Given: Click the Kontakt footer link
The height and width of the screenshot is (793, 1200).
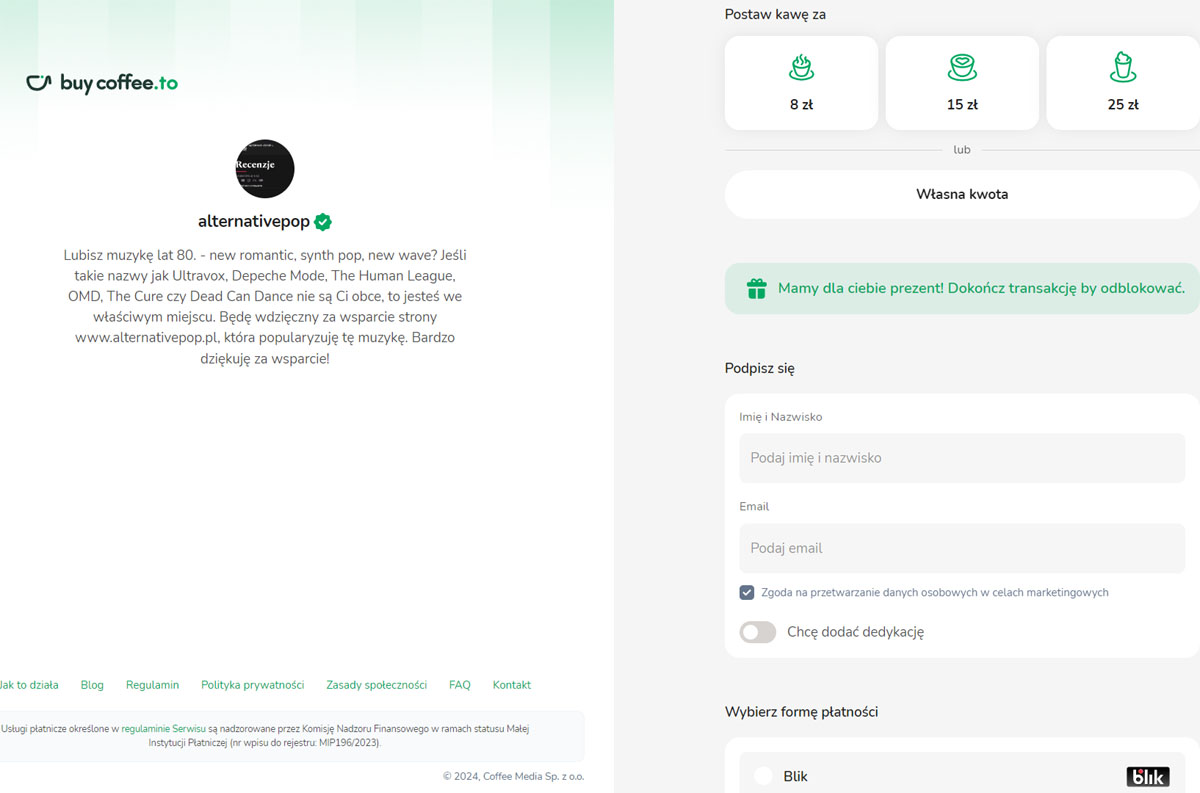Looking at the screenshot, I should [512, 685].
